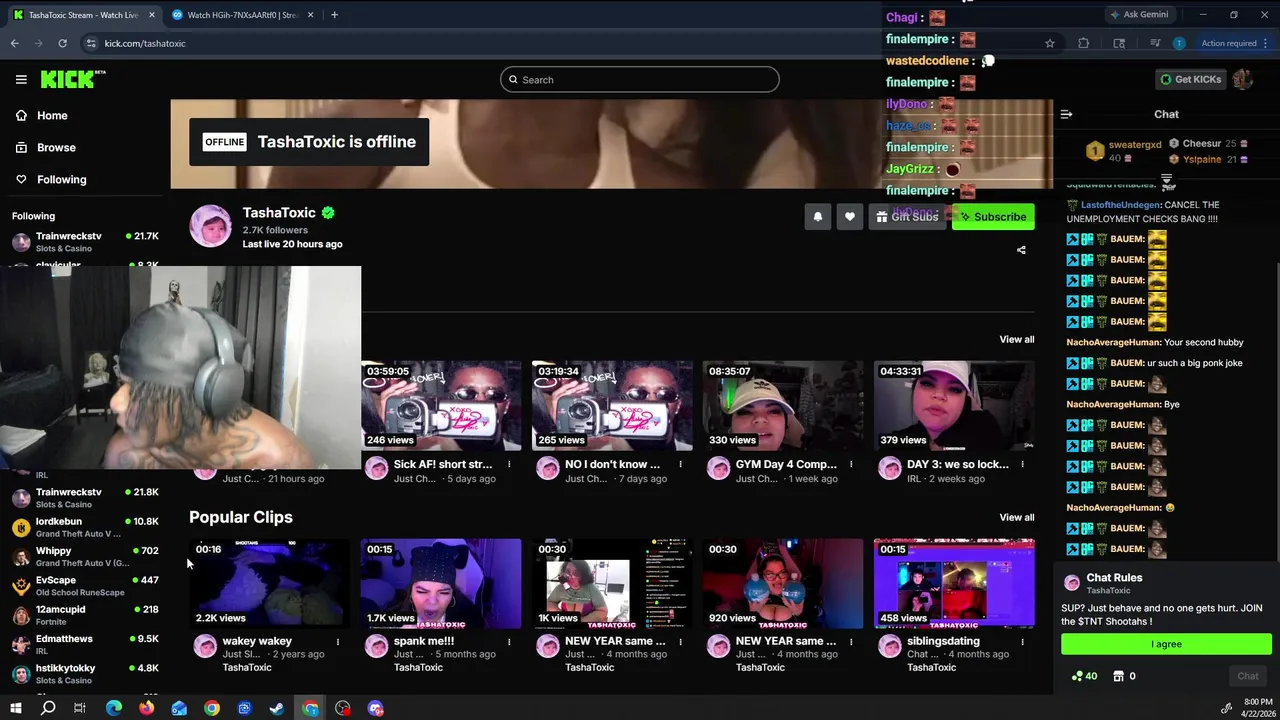
Task: Open Browse in the sidebar
Action: [x=56, y=148]
